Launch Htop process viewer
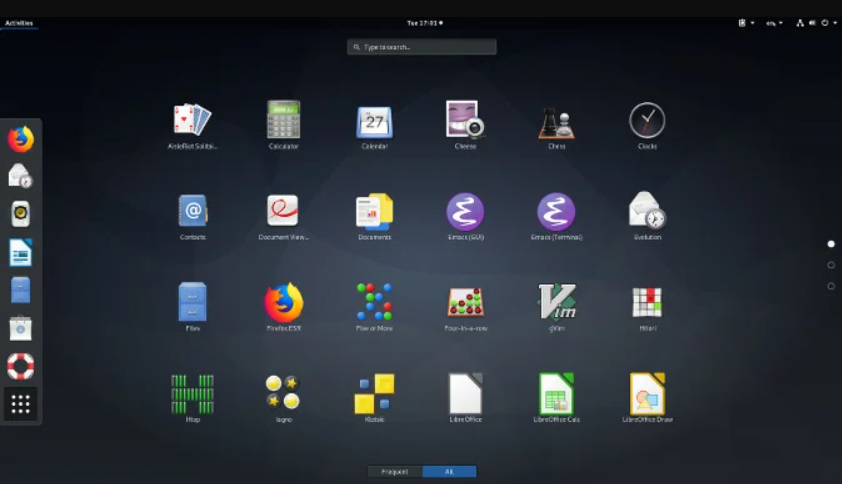 coord(192,399)
